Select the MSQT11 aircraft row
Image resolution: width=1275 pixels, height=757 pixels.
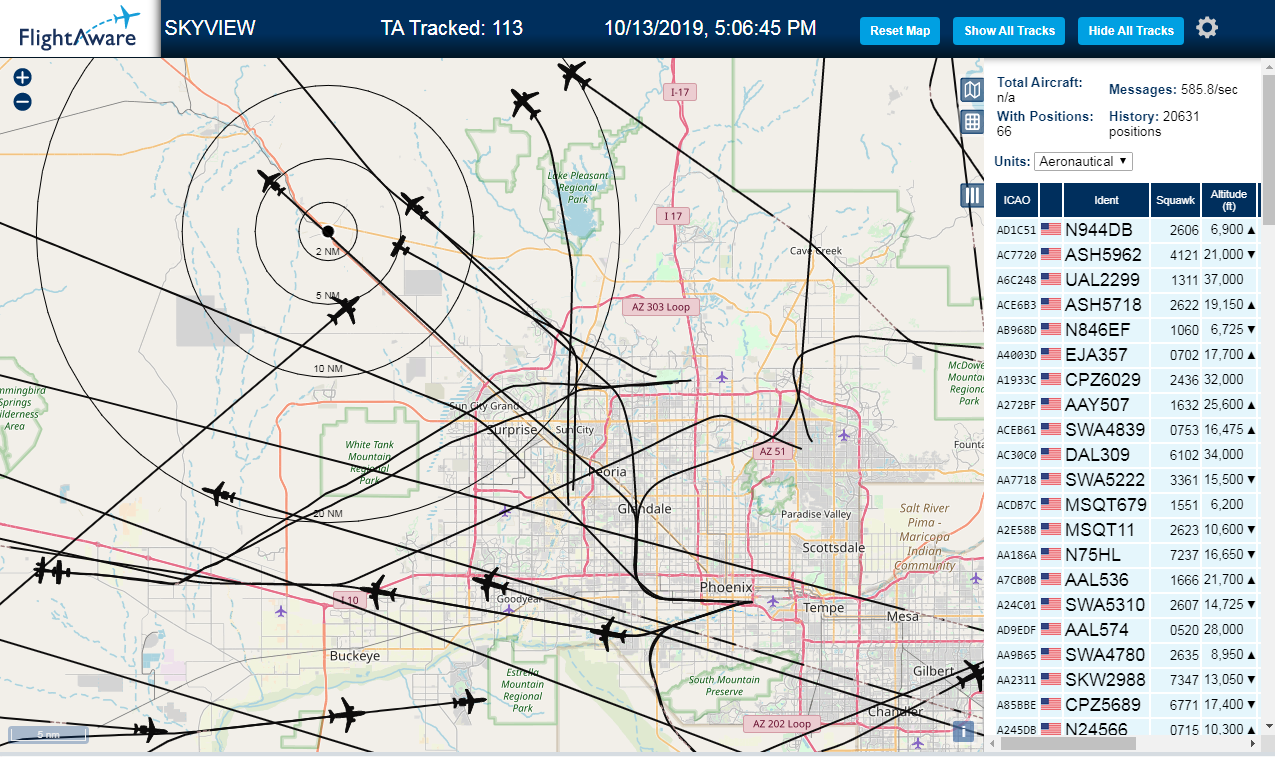point(1127,529)
